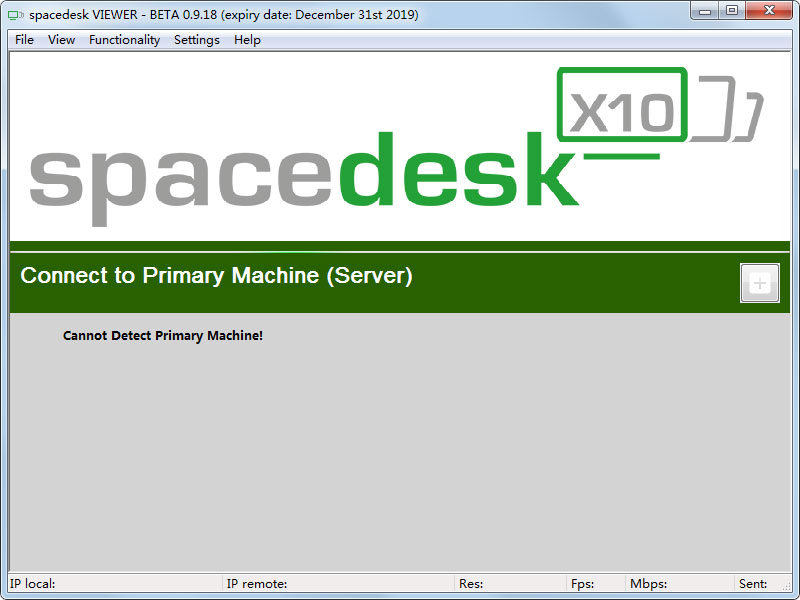
Task: Open the View menu to toggle display options
Action: 61,40
